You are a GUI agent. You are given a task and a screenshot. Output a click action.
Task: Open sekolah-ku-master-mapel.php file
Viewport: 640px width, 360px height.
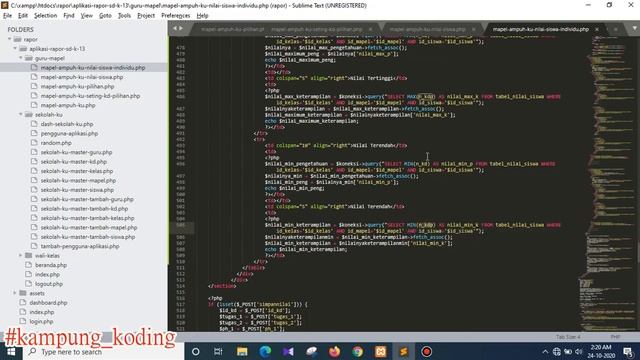(x=78, y=180)
